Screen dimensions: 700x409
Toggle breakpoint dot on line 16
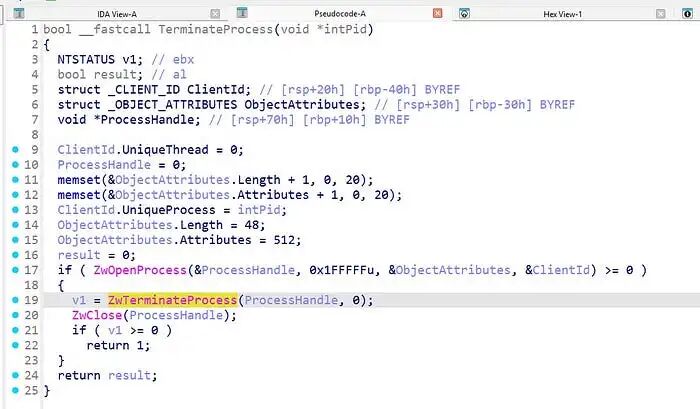(15, 255)
